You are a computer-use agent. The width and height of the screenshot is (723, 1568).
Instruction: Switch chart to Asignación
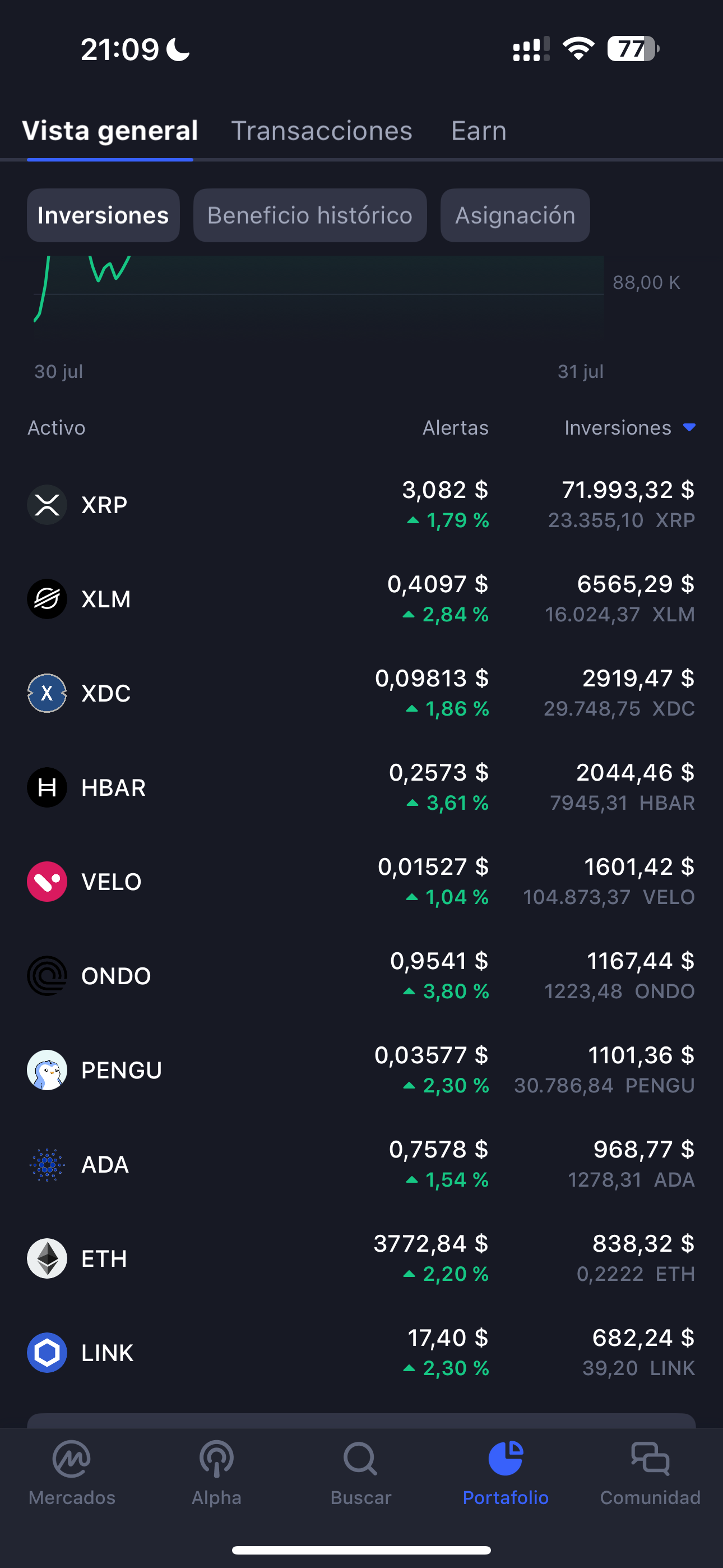[x=515, y=215]
